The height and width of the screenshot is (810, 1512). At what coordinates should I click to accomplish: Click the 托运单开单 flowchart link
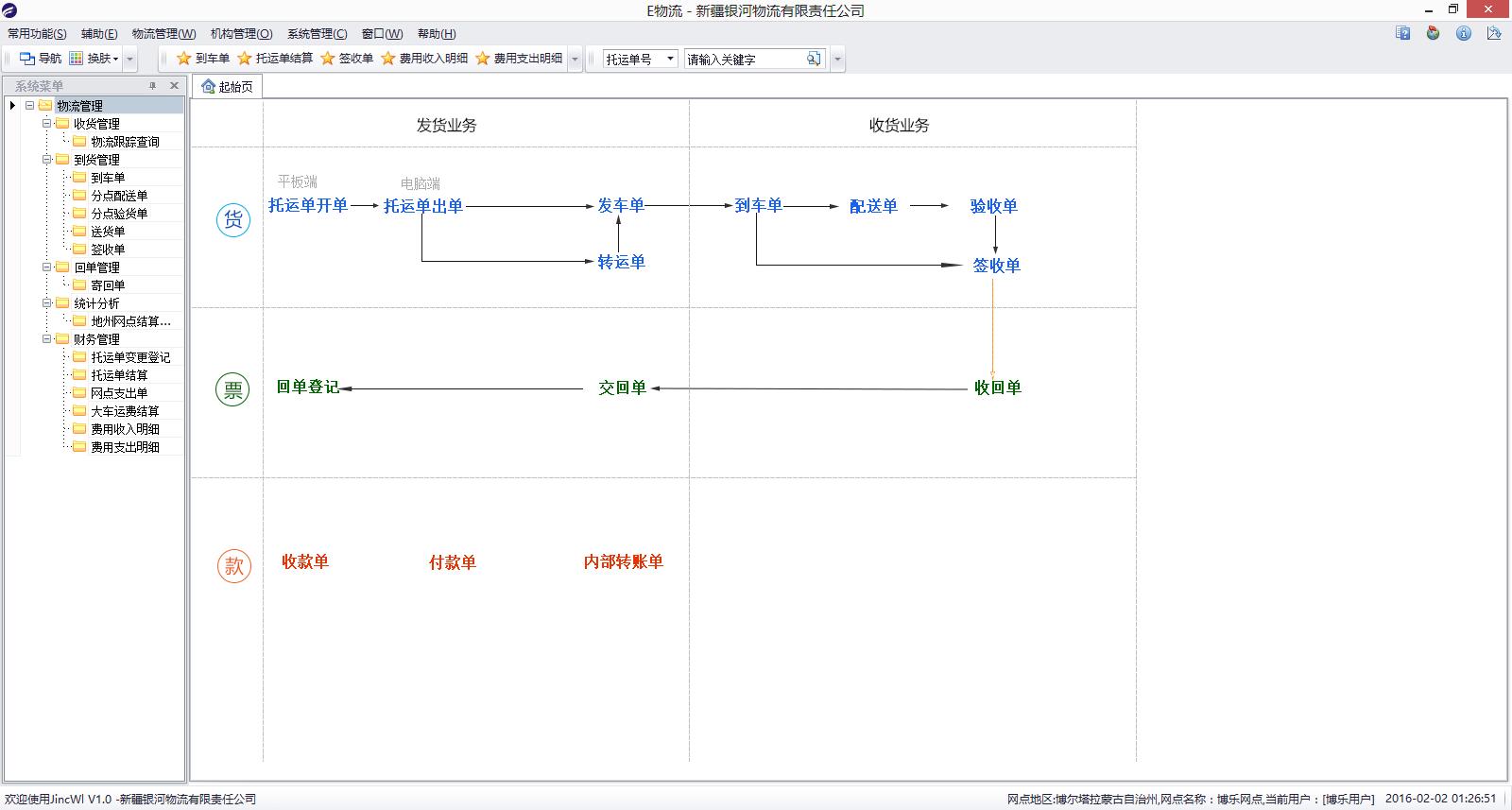click(308, 205)
